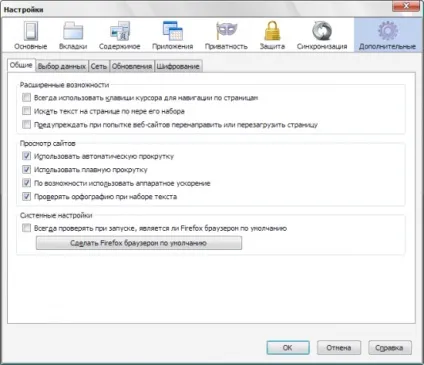This screenshot has height=365, width=424.
Task: Open the Содержимое settings panel
Action: pyautogui.click(x=120, y=35)
